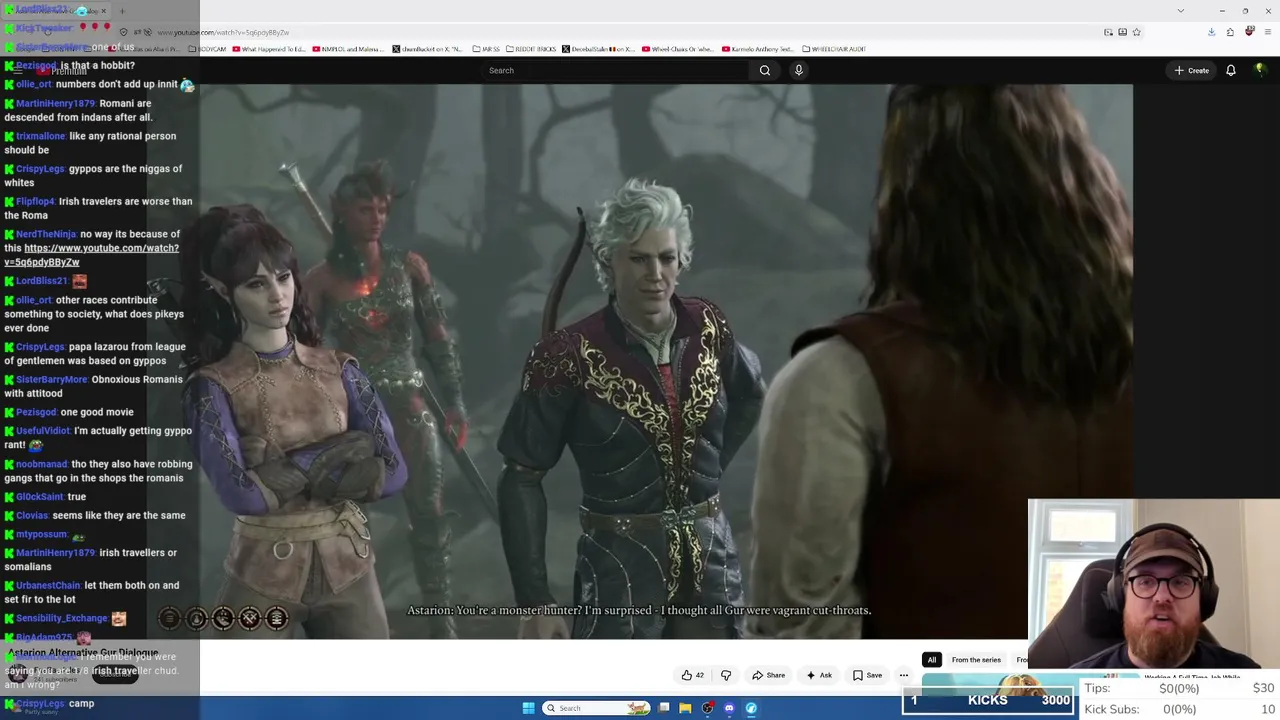The height and width of the screenshot is (720, 1280).
Task: Open the WHEELCHAIR AUDIT bookmark folder
Action: point(834,49)
